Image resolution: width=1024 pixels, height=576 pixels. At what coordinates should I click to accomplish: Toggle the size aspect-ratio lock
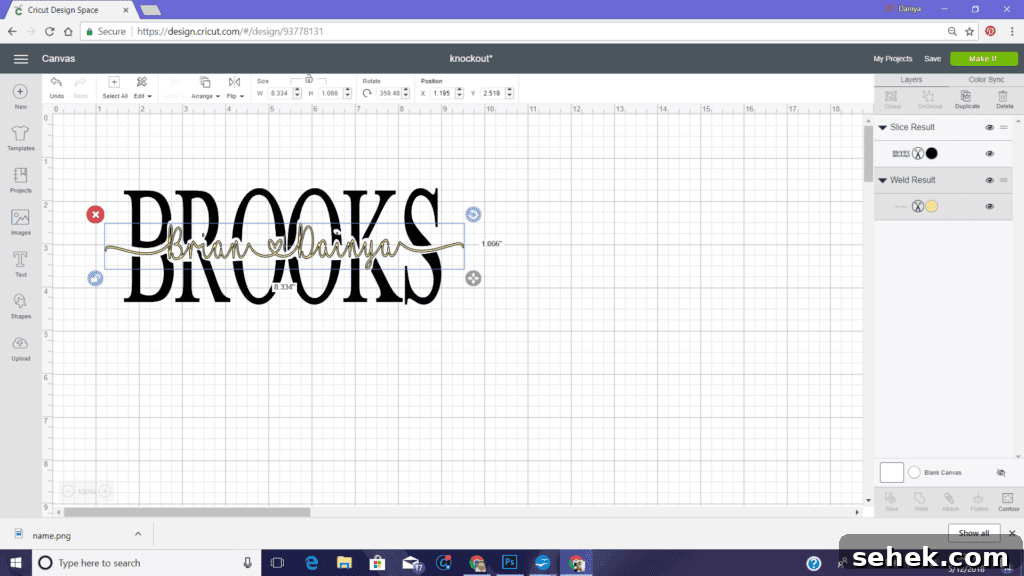(309, 79)
